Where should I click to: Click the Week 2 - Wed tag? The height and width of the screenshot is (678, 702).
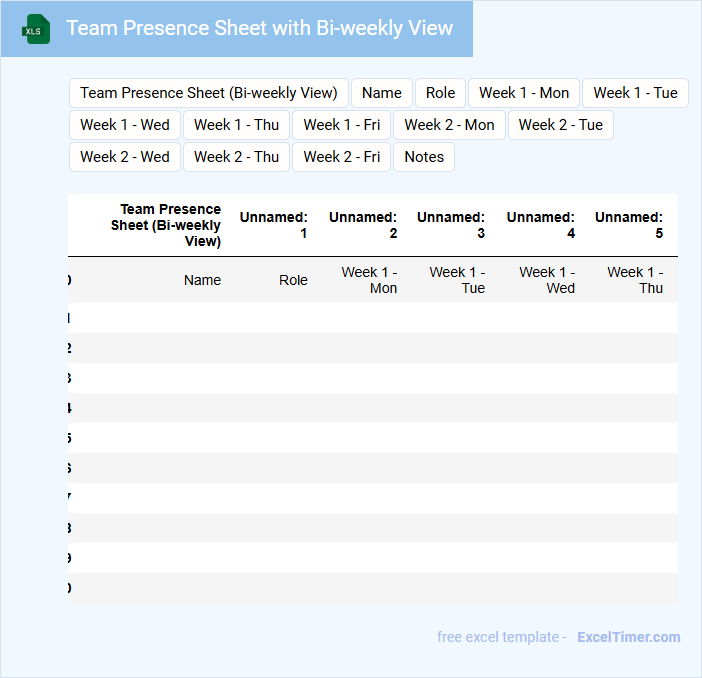[x=125, y=157]
